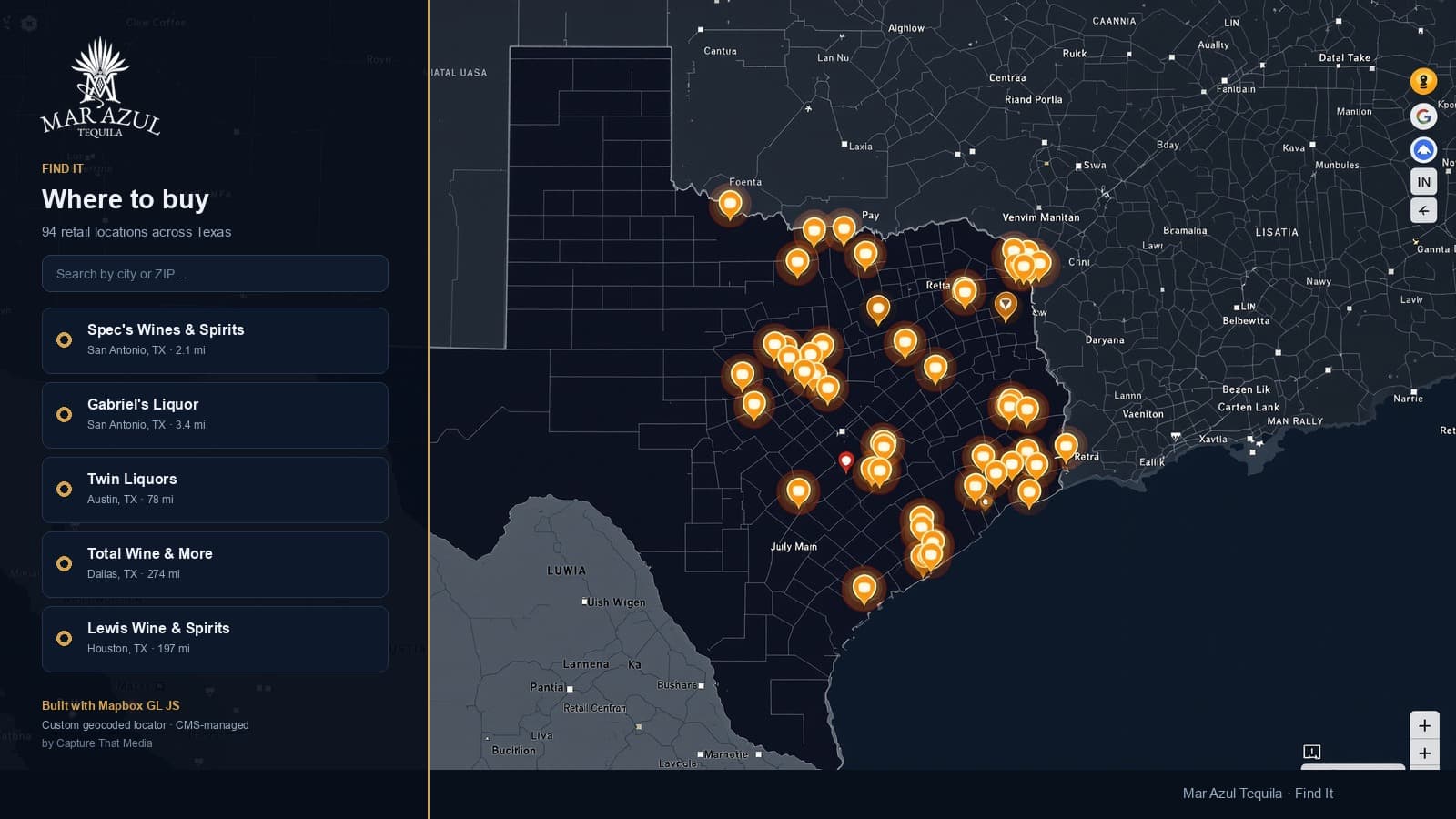Viewport: 1456px width, 819px height.
Task: Click 'San Antonio, TX · 3.4 mi' text
Action: tap(147, 425)
